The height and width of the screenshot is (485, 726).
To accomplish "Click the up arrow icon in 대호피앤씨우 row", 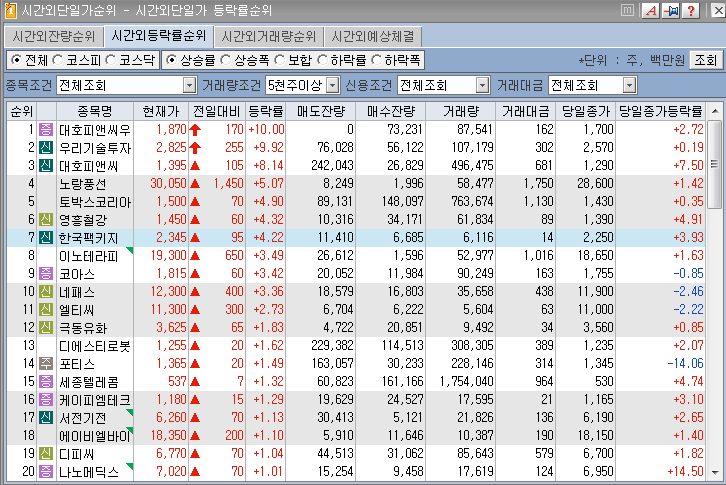I will [x=195, y=130].
